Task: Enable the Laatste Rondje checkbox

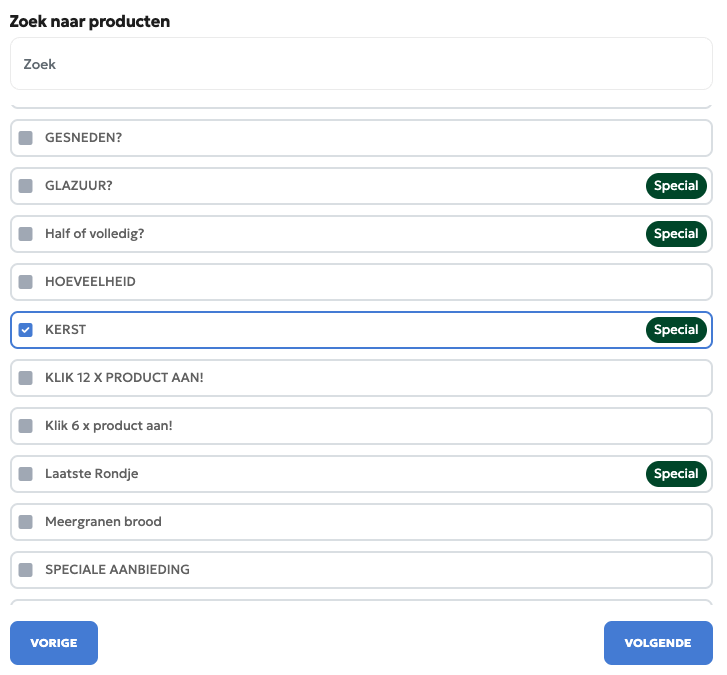Action: pos(26,474)
